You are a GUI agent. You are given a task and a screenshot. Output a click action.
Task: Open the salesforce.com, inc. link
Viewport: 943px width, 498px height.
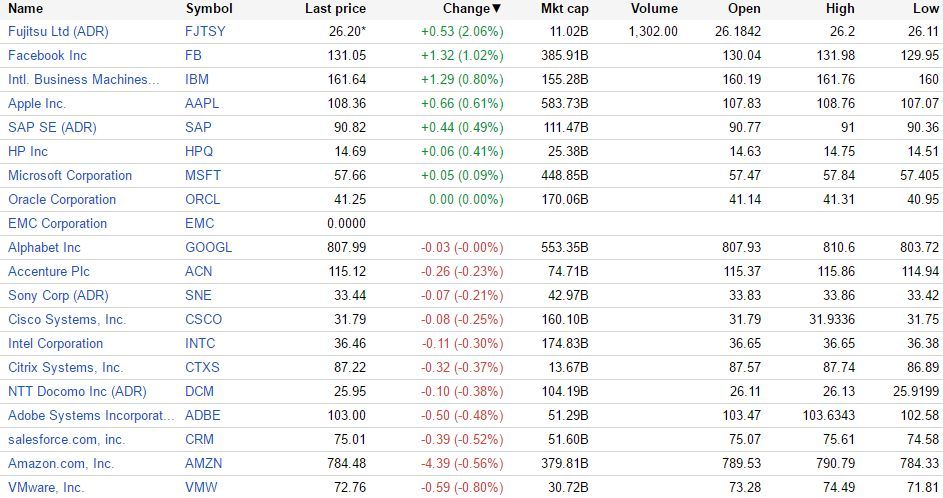click(x=66, y=439)
